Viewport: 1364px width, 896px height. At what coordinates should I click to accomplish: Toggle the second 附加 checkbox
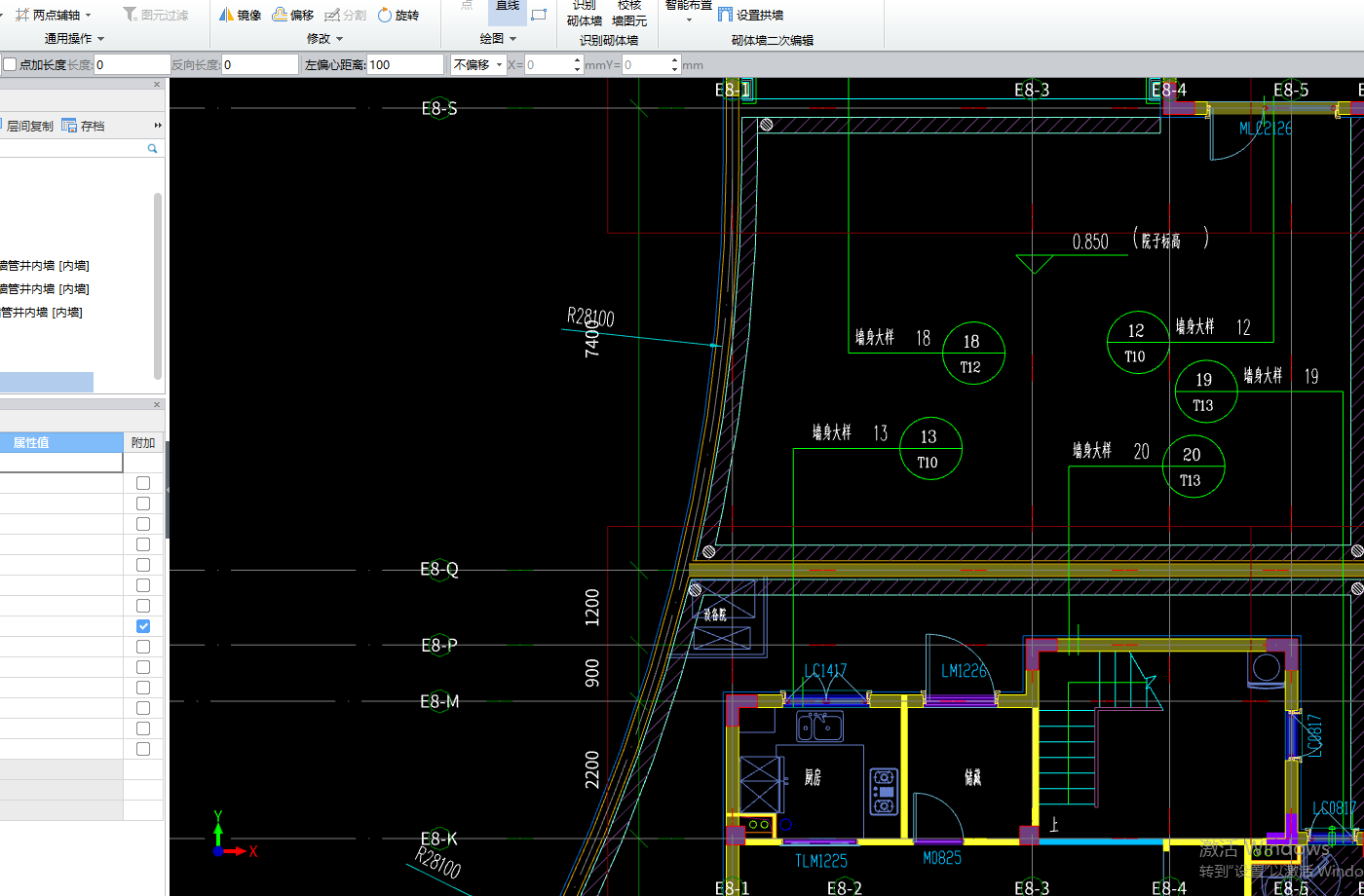[x=143, y=504]
